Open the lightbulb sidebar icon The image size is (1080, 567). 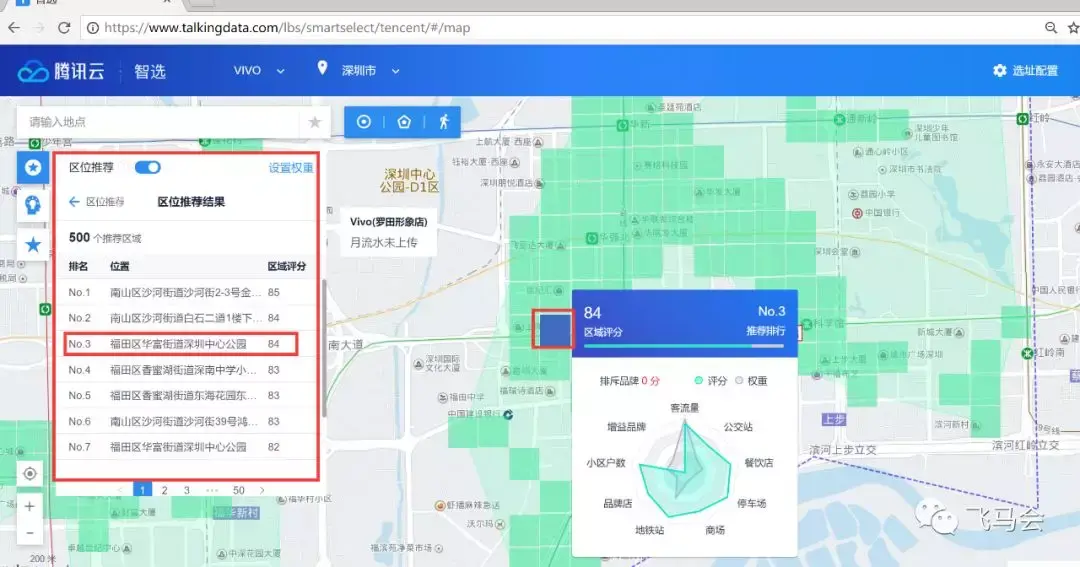click(32, 205)
